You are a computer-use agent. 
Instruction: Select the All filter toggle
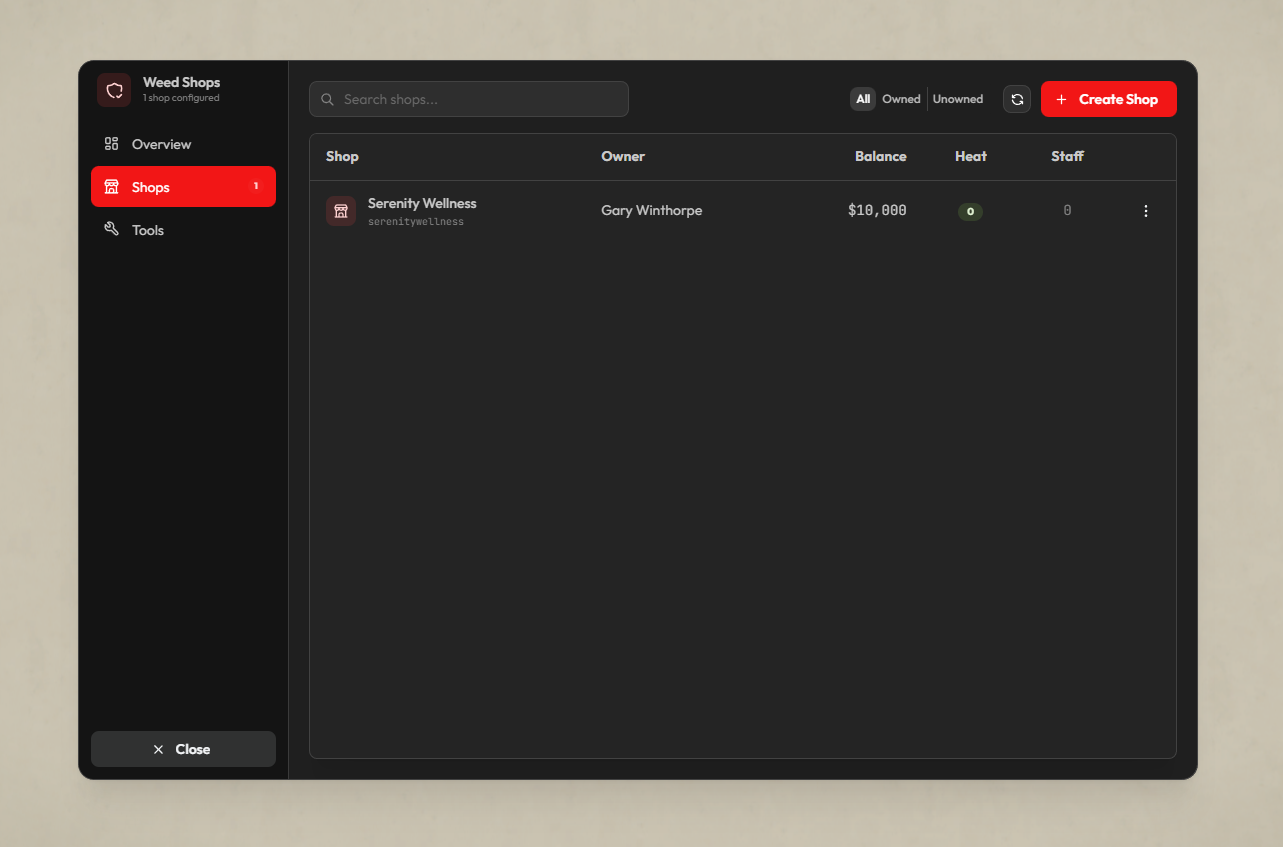(863, 99)
